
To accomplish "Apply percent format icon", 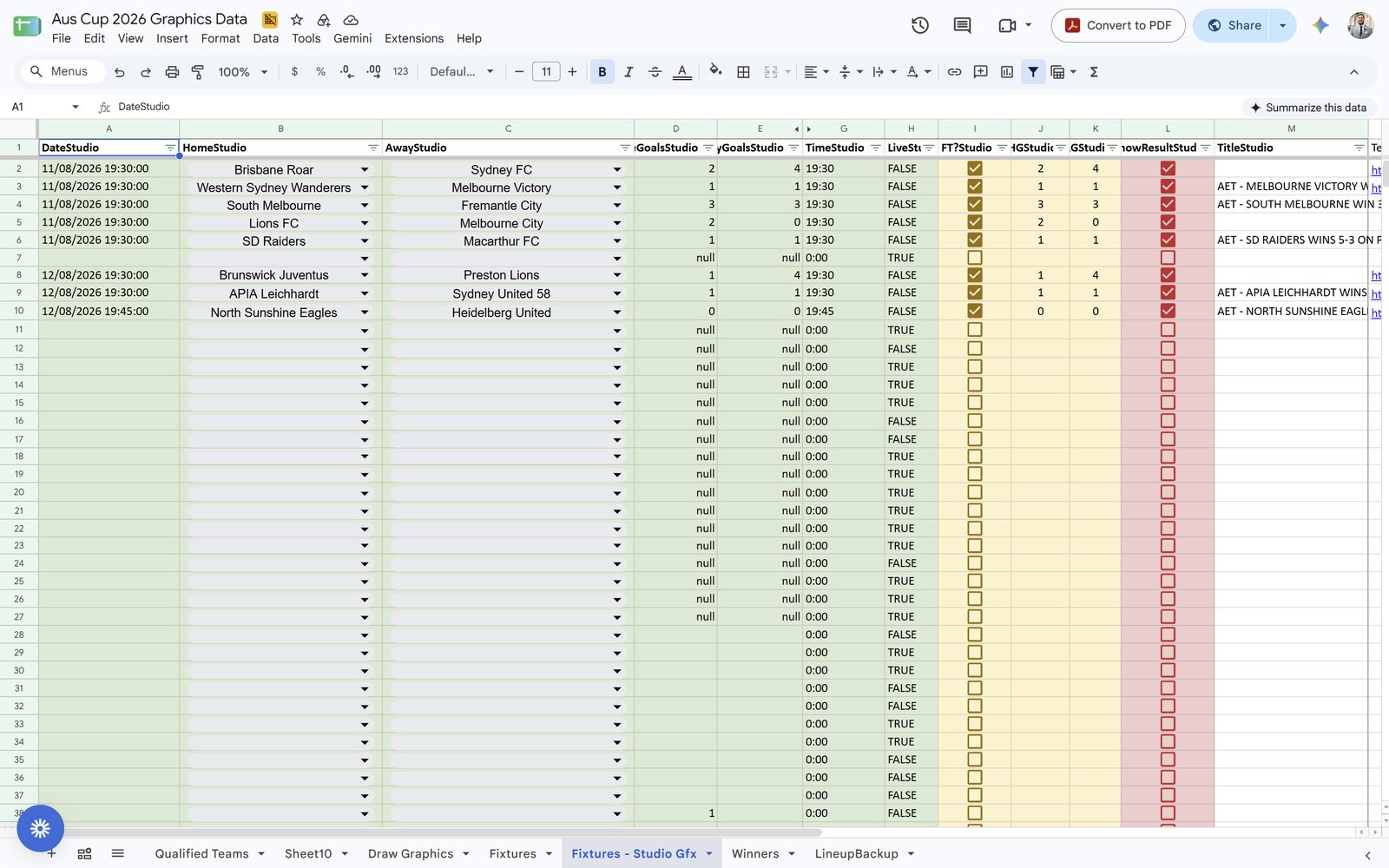I will 320,72.
